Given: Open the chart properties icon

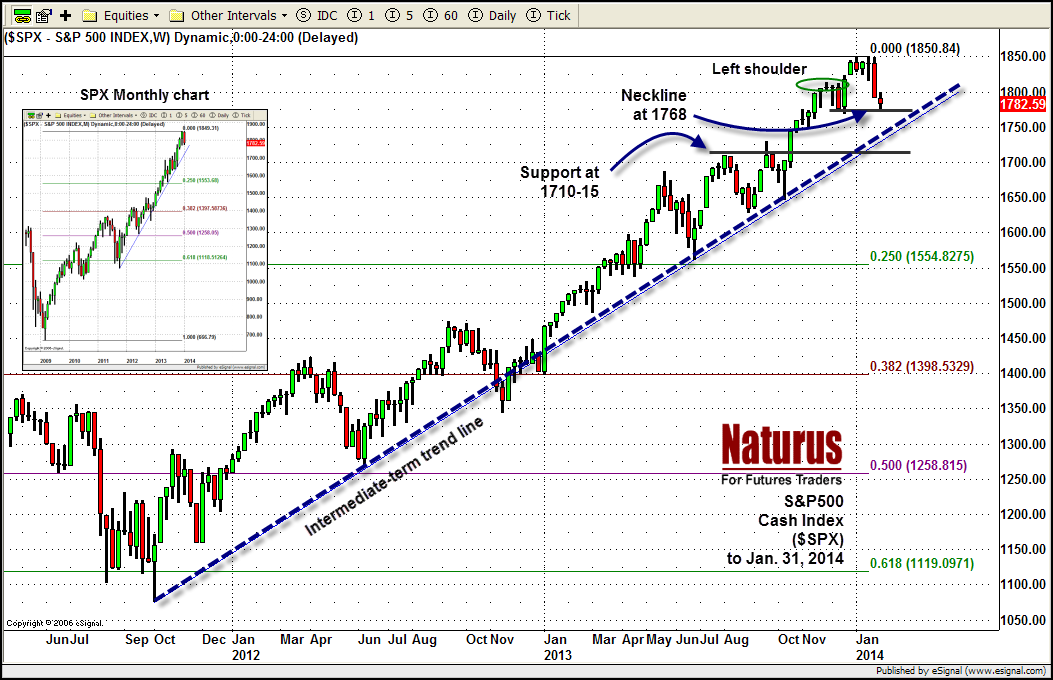Looking at the screenshot, I should (45, 15).
